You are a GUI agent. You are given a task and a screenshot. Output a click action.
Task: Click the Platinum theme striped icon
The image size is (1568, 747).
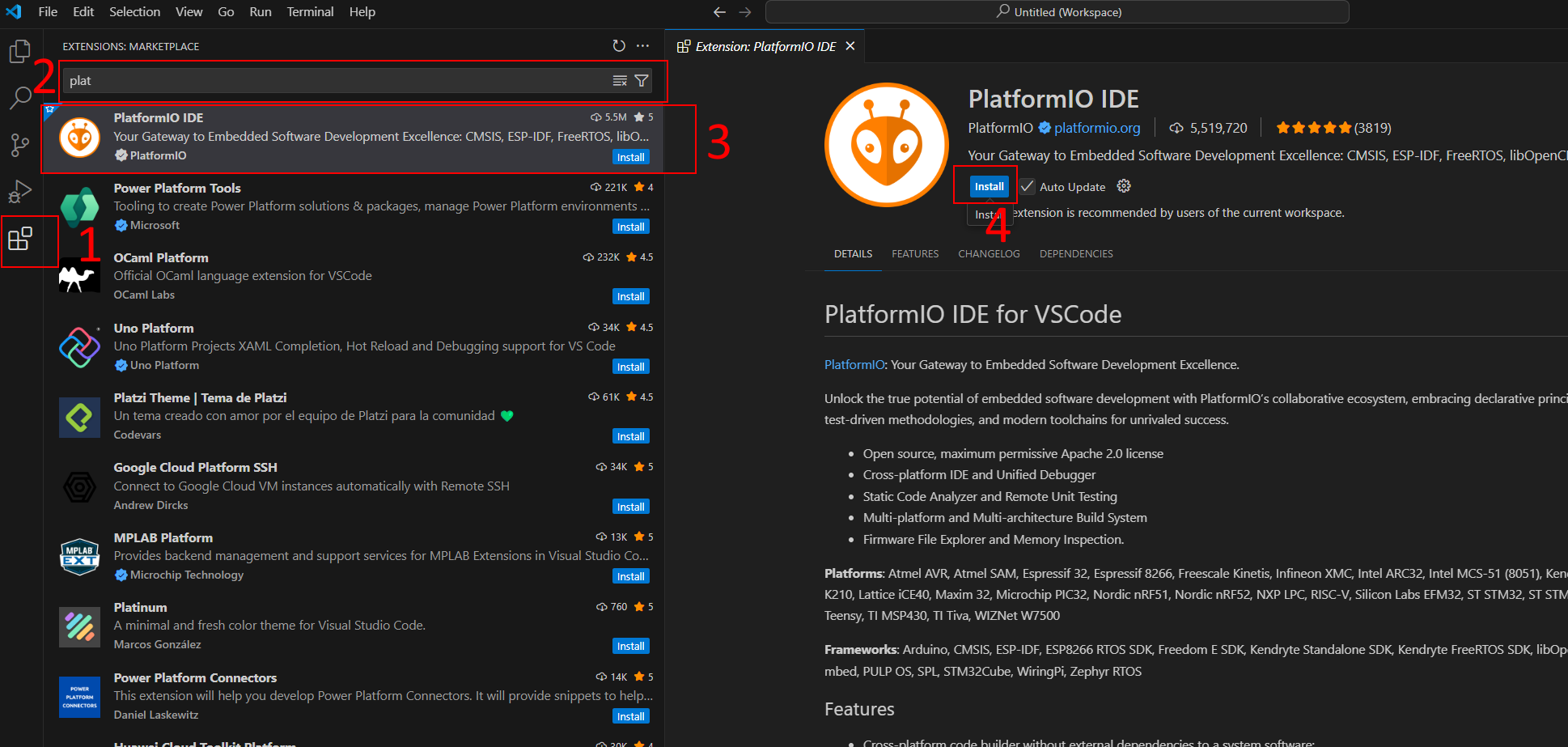80,626
